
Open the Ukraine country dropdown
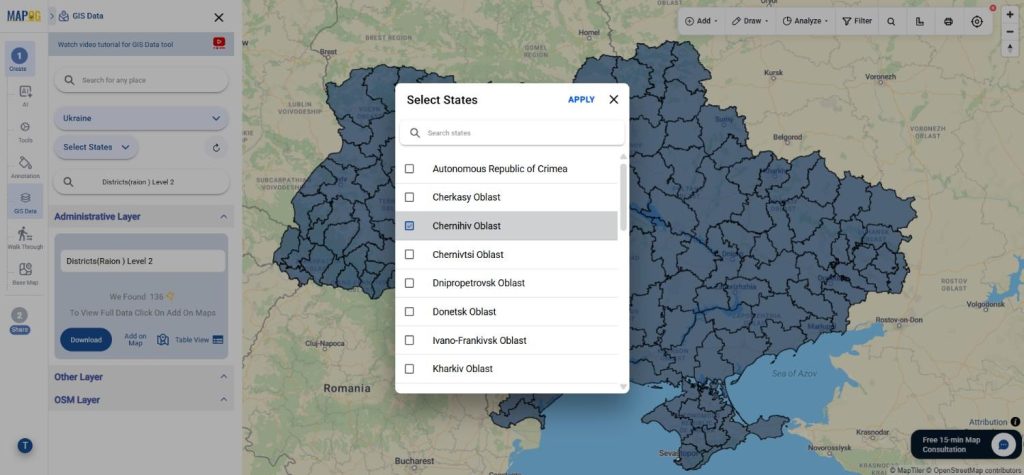point(141,118)
